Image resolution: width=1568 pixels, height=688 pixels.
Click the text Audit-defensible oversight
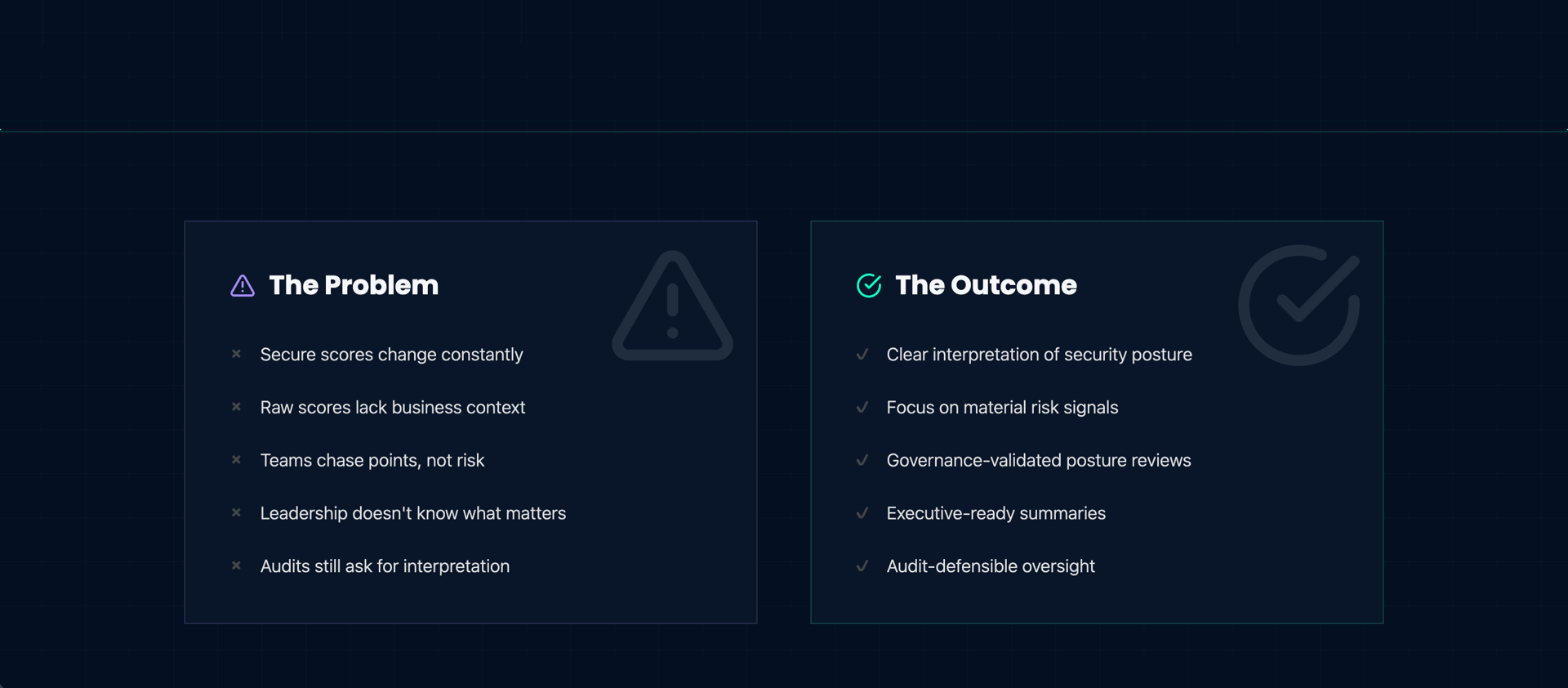(x=990, y=566)
